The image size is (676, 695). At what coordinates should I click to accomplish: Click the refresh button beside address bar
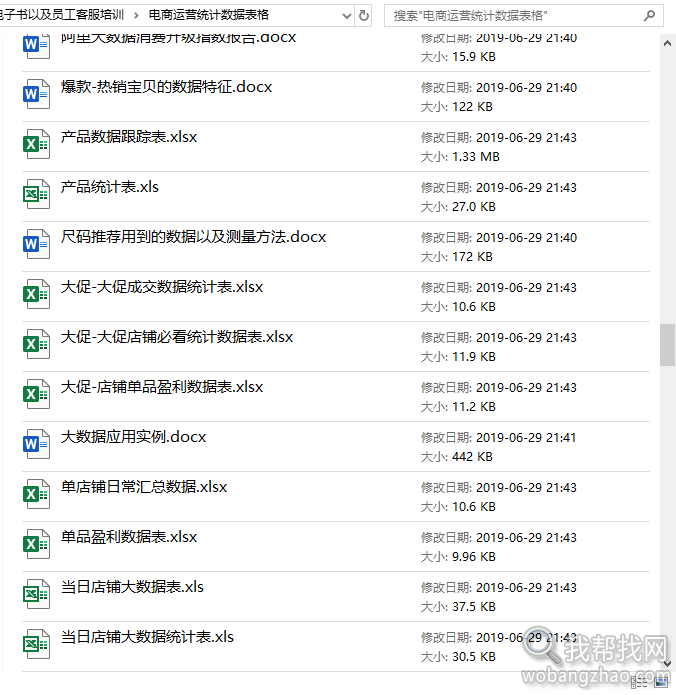tap(363, 16)
